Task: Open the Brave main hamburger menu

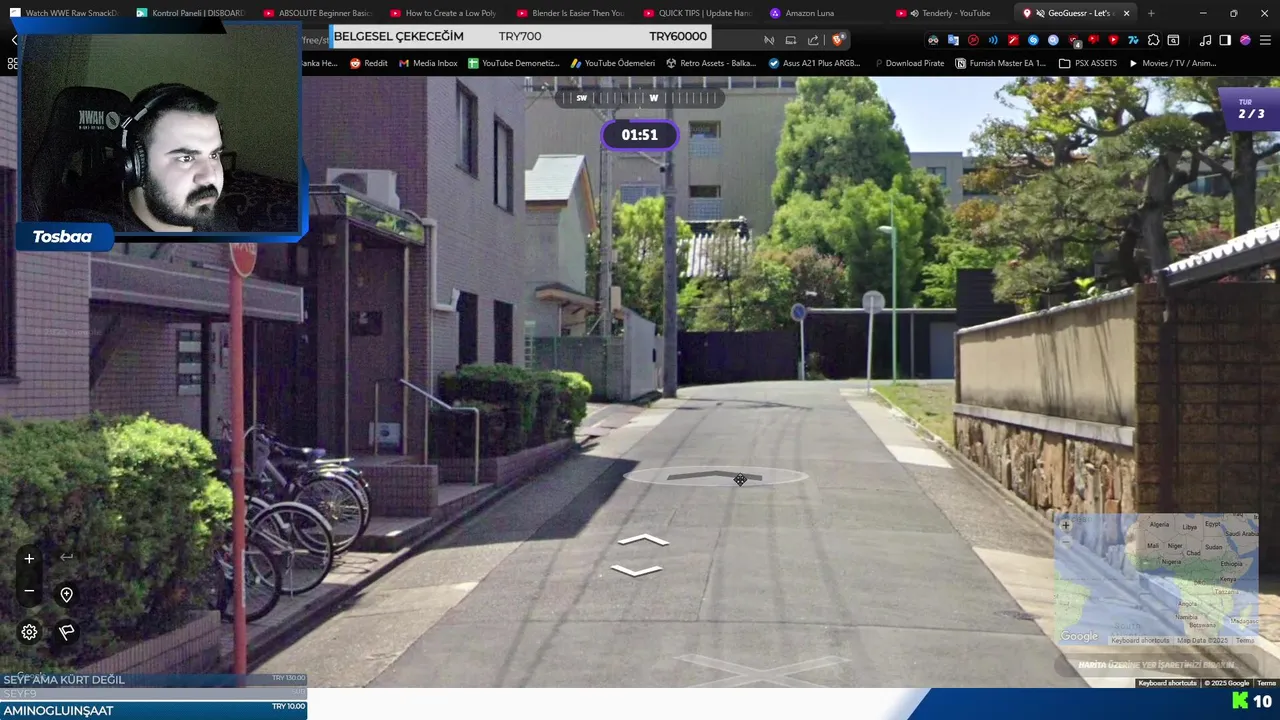Action: tap(1265, 40)
